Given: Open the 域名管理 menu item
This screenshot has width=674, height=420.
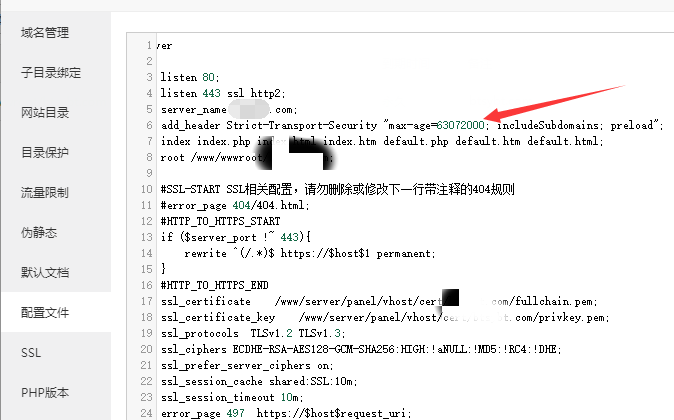Looking at the screenshot, I should point(45,32).
